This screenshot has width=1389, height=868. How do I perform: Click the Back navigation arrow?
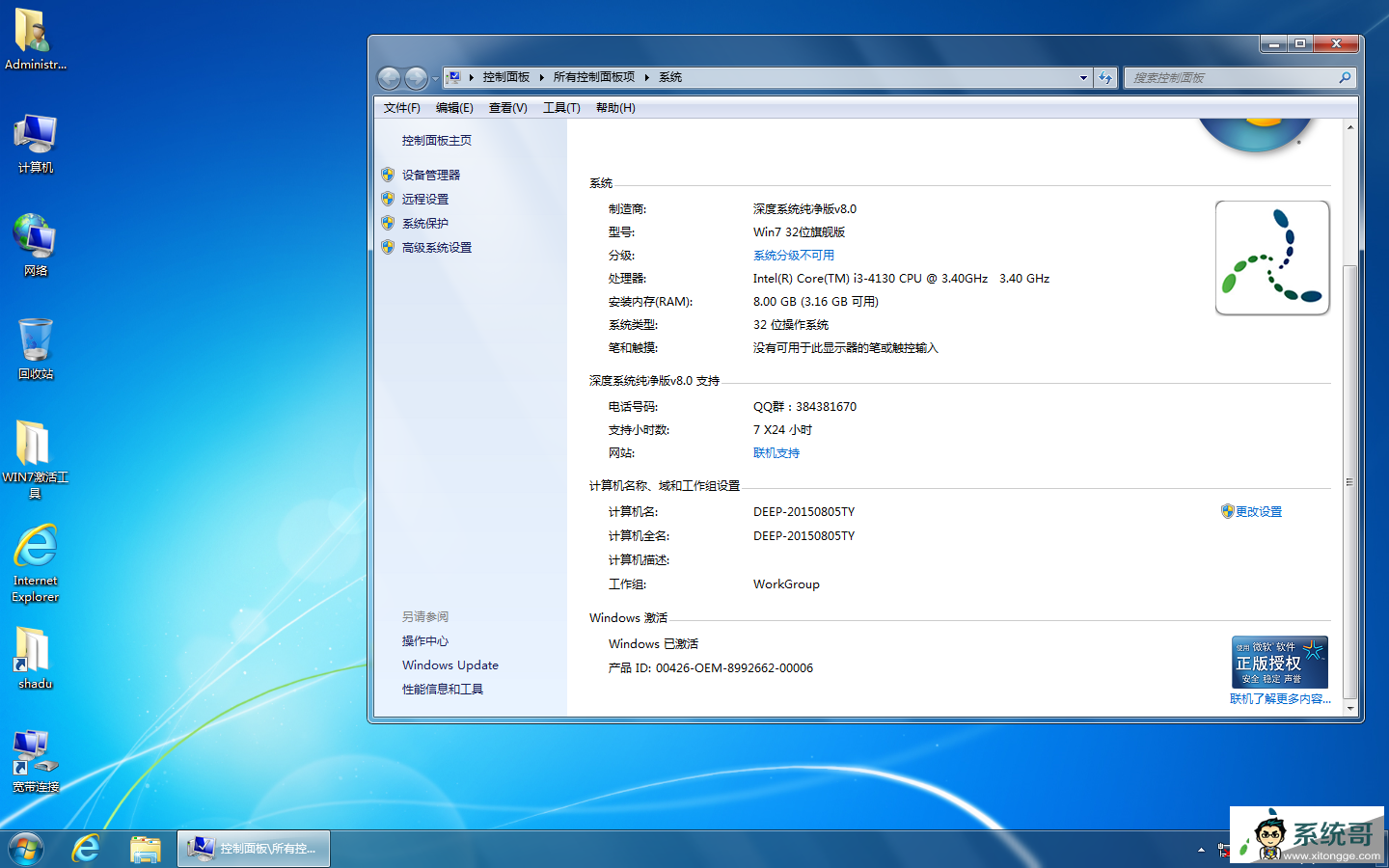click(x=389, y=78)
